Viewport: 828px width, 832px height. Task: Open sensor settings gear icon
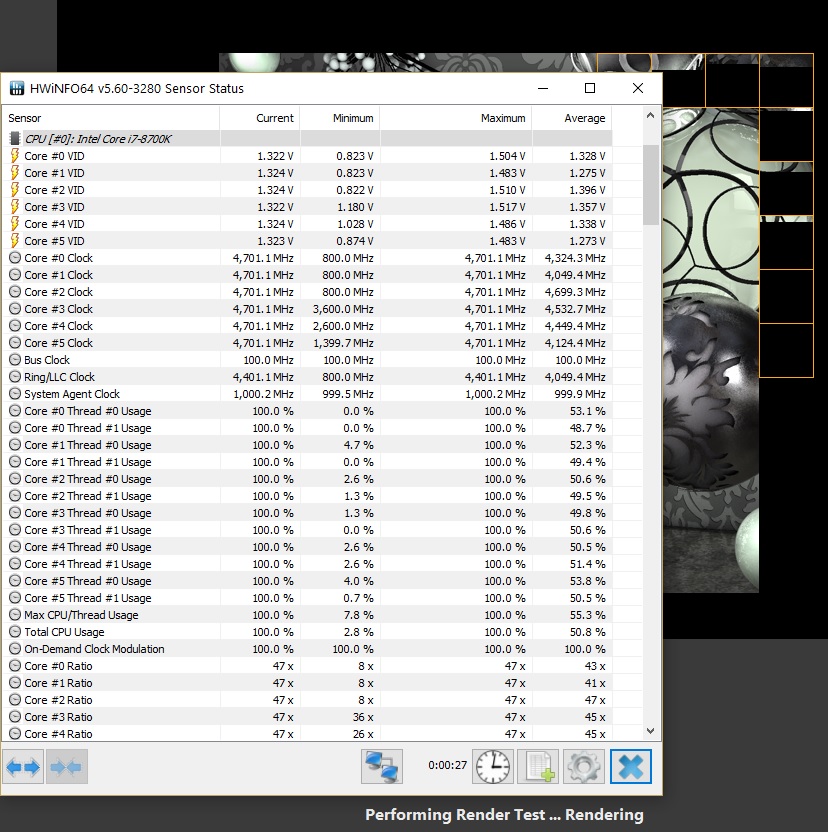click(x=584, y=767)
